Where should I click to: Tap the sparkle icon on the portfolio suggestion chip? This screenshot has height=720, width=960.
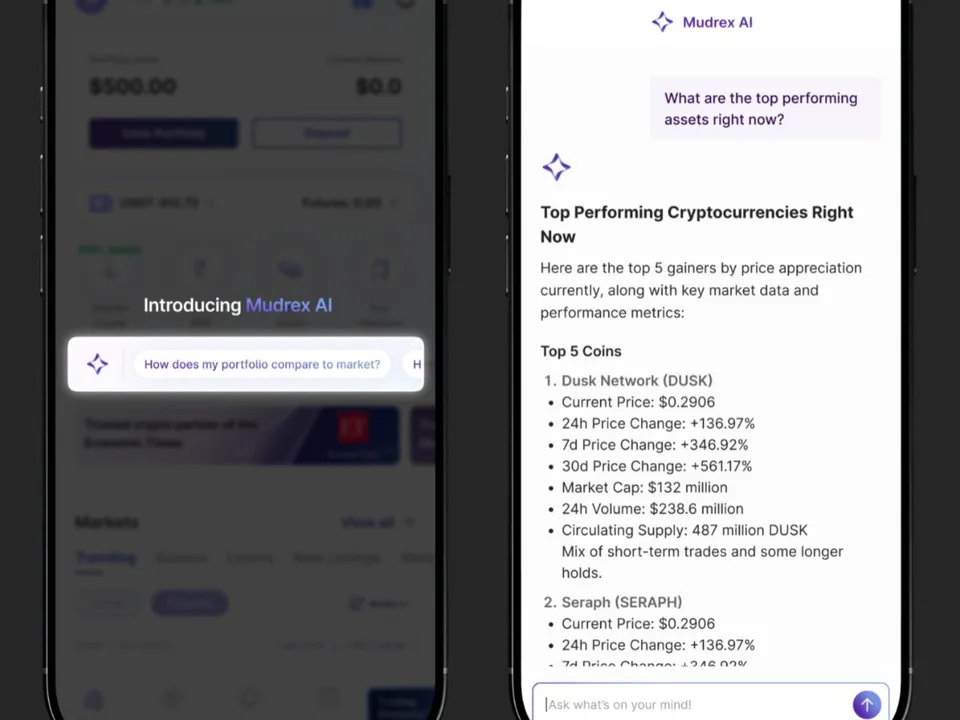click(97, 364)
